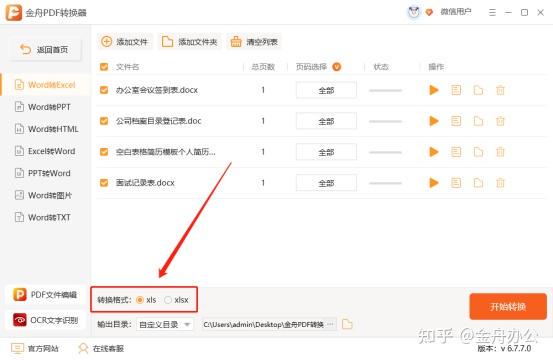The image size is (553, 360).
Task: Click 微信用户 account name
Action: click(x=456, y=12)
